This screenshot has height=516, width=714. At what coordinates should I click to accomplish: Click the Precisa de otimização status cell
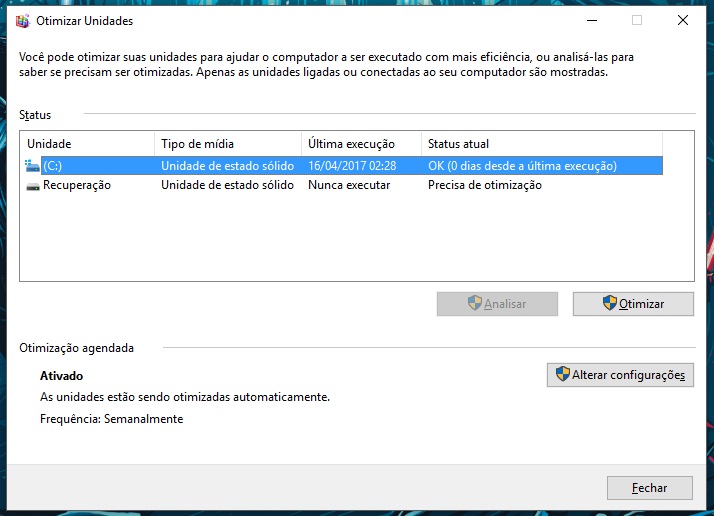tap(484, 186)
